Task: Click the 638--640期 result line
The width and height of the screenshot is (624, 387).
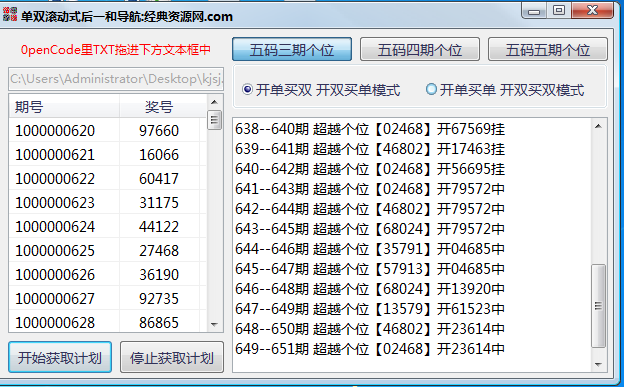Action: click(x=370, y=129)
